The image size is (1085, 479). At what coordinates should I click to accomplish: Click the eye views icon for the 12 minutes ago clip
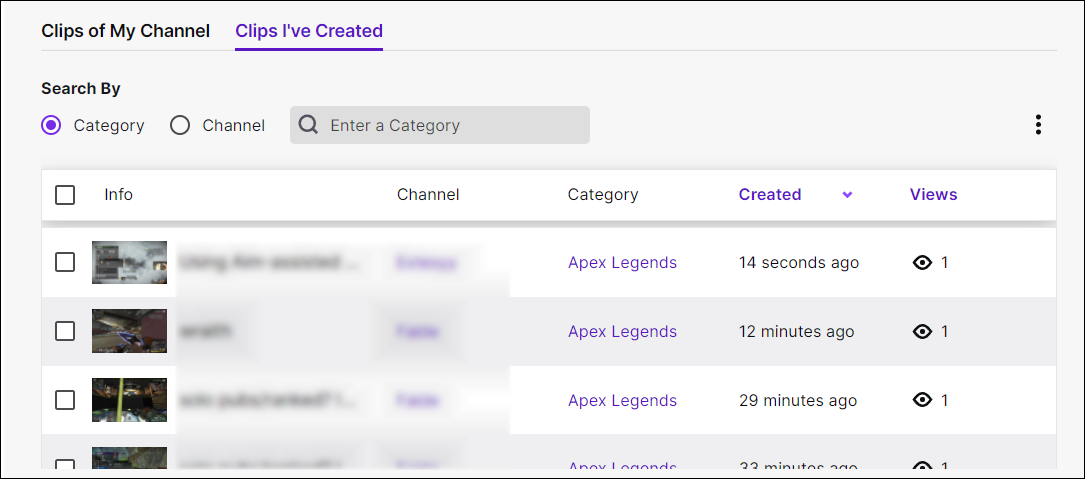tap(922, 332)
